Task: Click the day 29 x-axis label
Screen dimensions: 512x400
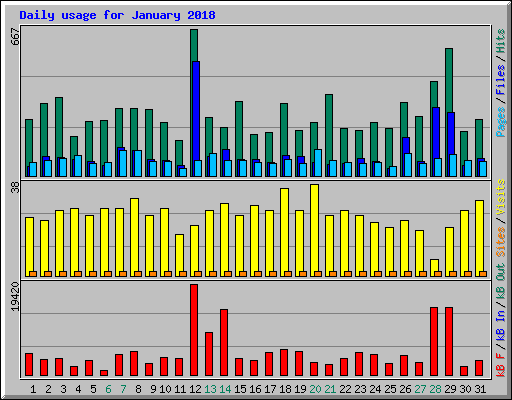Action: [x=450, y=389]
